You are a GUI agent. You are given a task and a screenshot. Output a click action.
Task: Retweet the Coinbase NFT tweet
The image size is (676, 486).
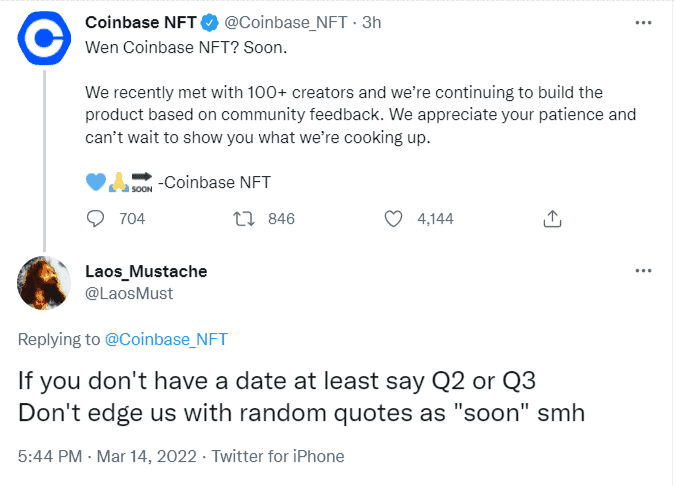point(242,219)
